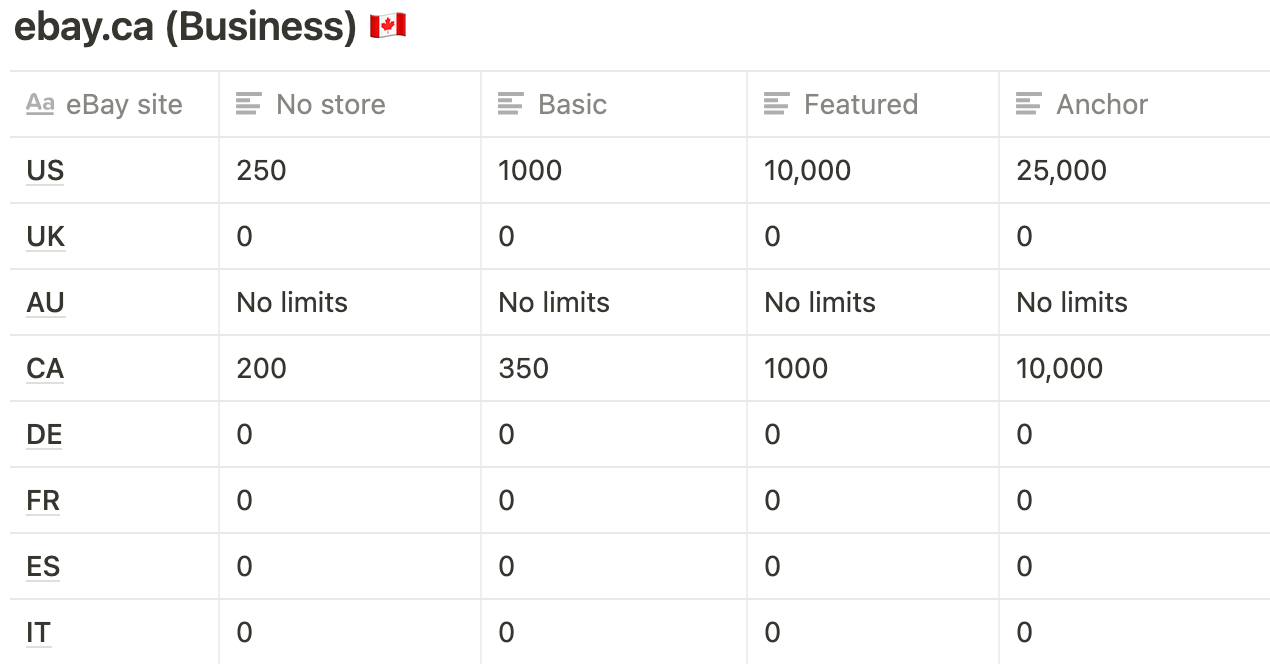Click the text icon in Anchor header
The height and width of the screenshot is (664, 1270).
pyautogui.click(x=1029, y=104)
